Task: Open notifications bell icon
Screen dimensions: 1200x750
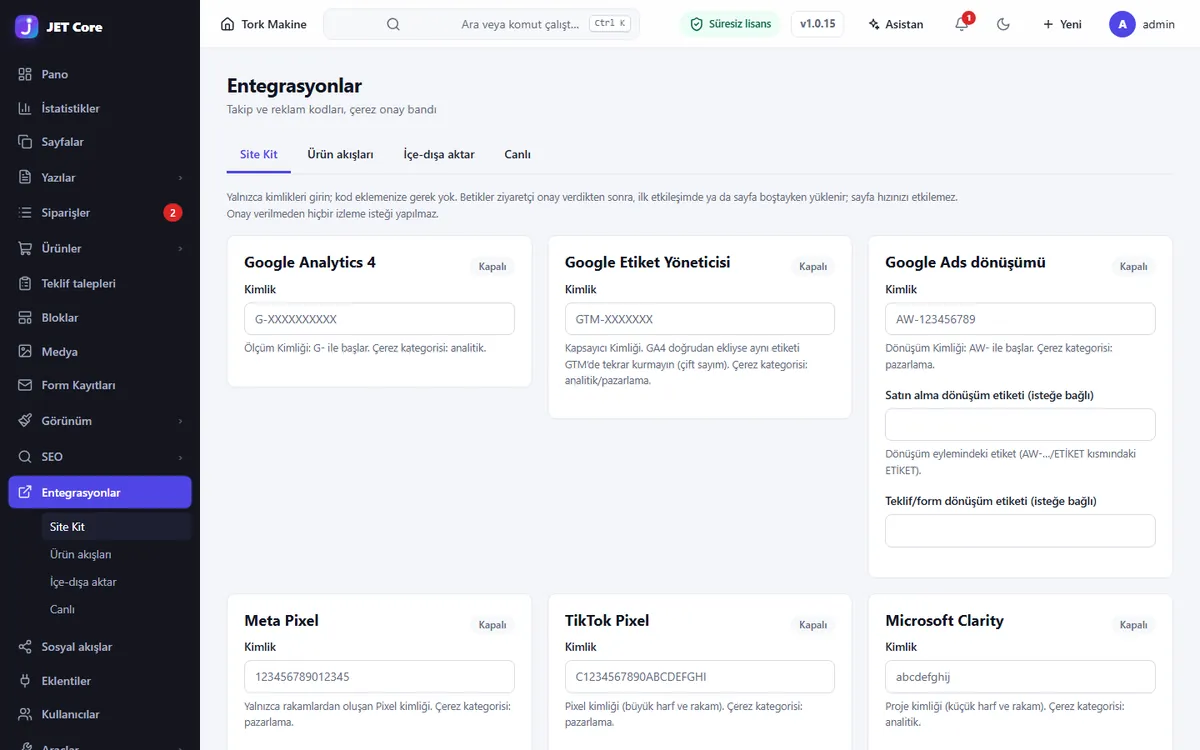Action: (x=962, y=24)
